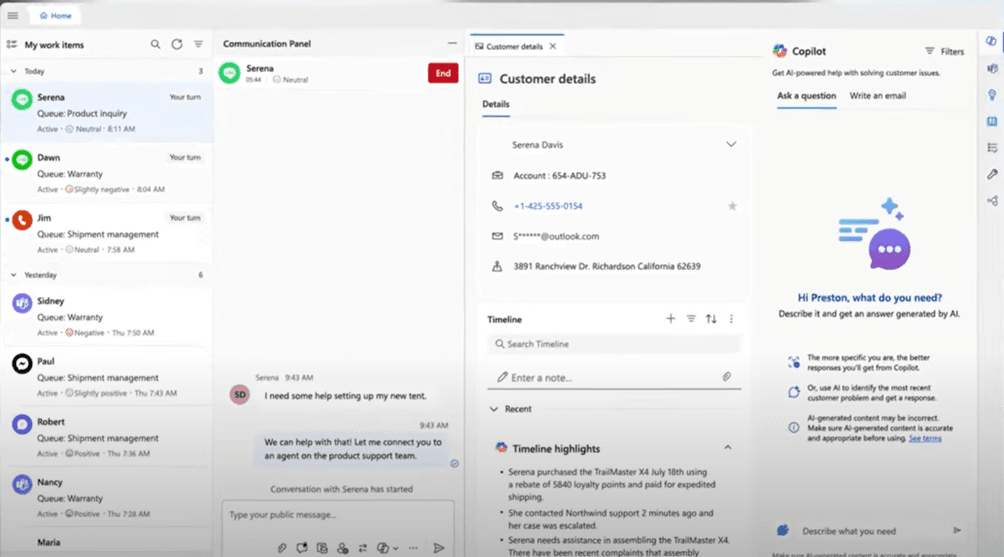Click the masked outlook.com email address

[x=556, y=236]
